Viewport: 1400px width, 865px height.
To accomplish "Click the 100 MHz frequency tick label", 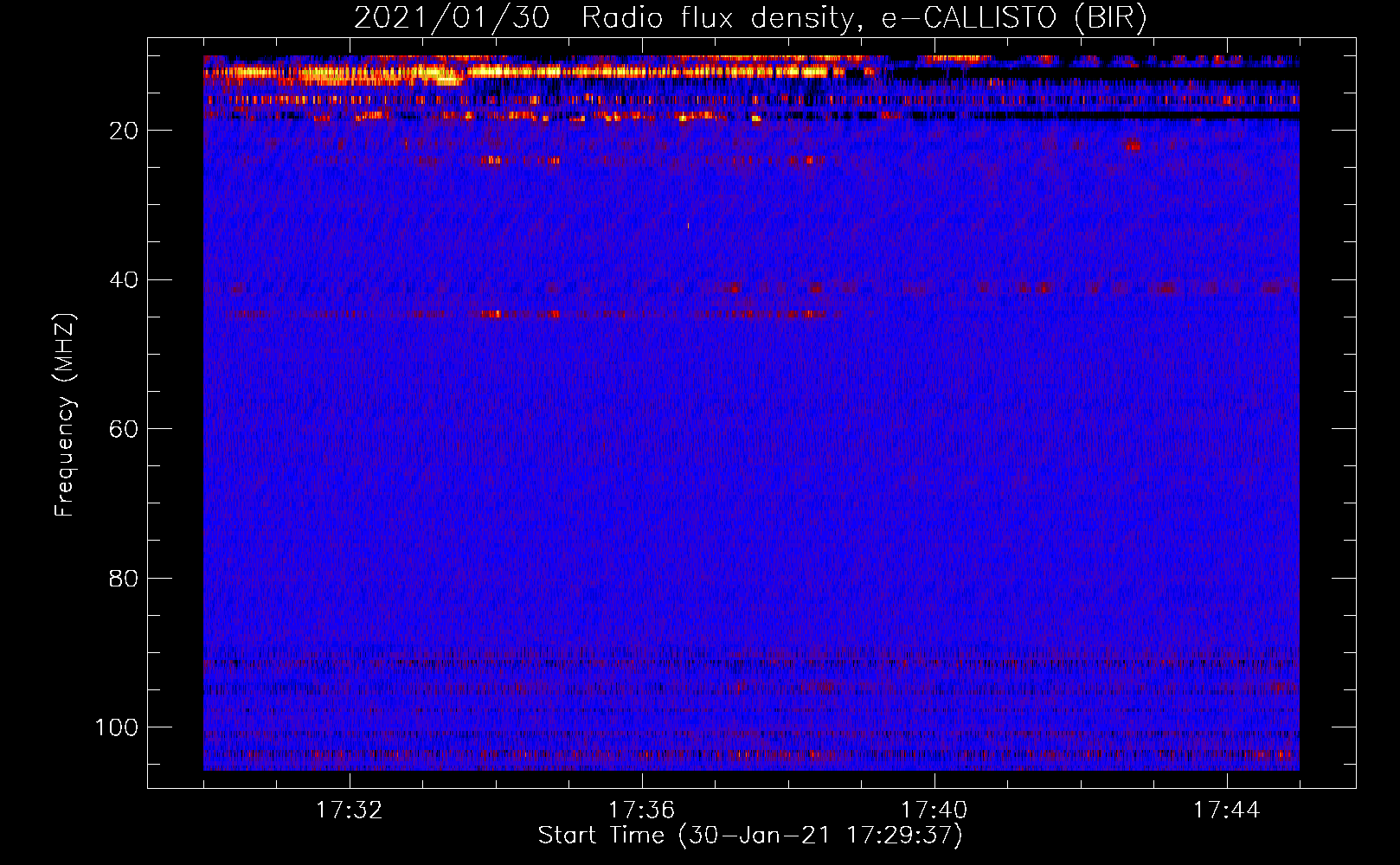I will tap(117, 727).
